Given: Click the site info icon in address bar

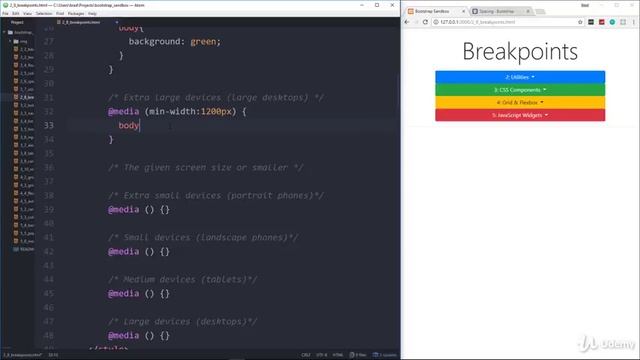Looking at the screenshot, I should (436, 22).
